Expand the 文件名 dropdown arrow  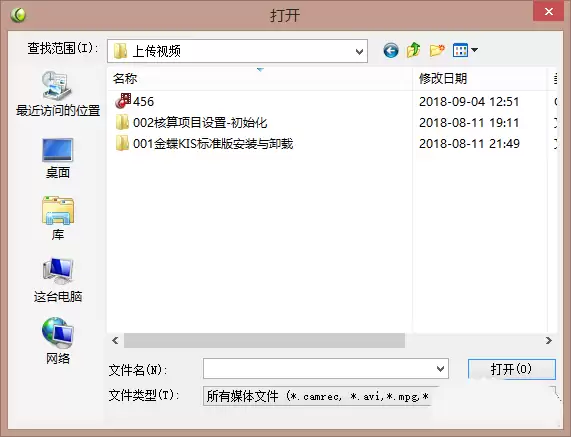pos(440,369)
